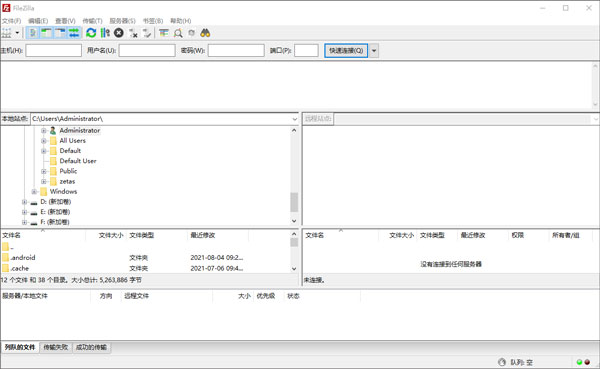Search for files with binoculars icon
This screenshot has width=600, height=369.
(x=205, y=33)
